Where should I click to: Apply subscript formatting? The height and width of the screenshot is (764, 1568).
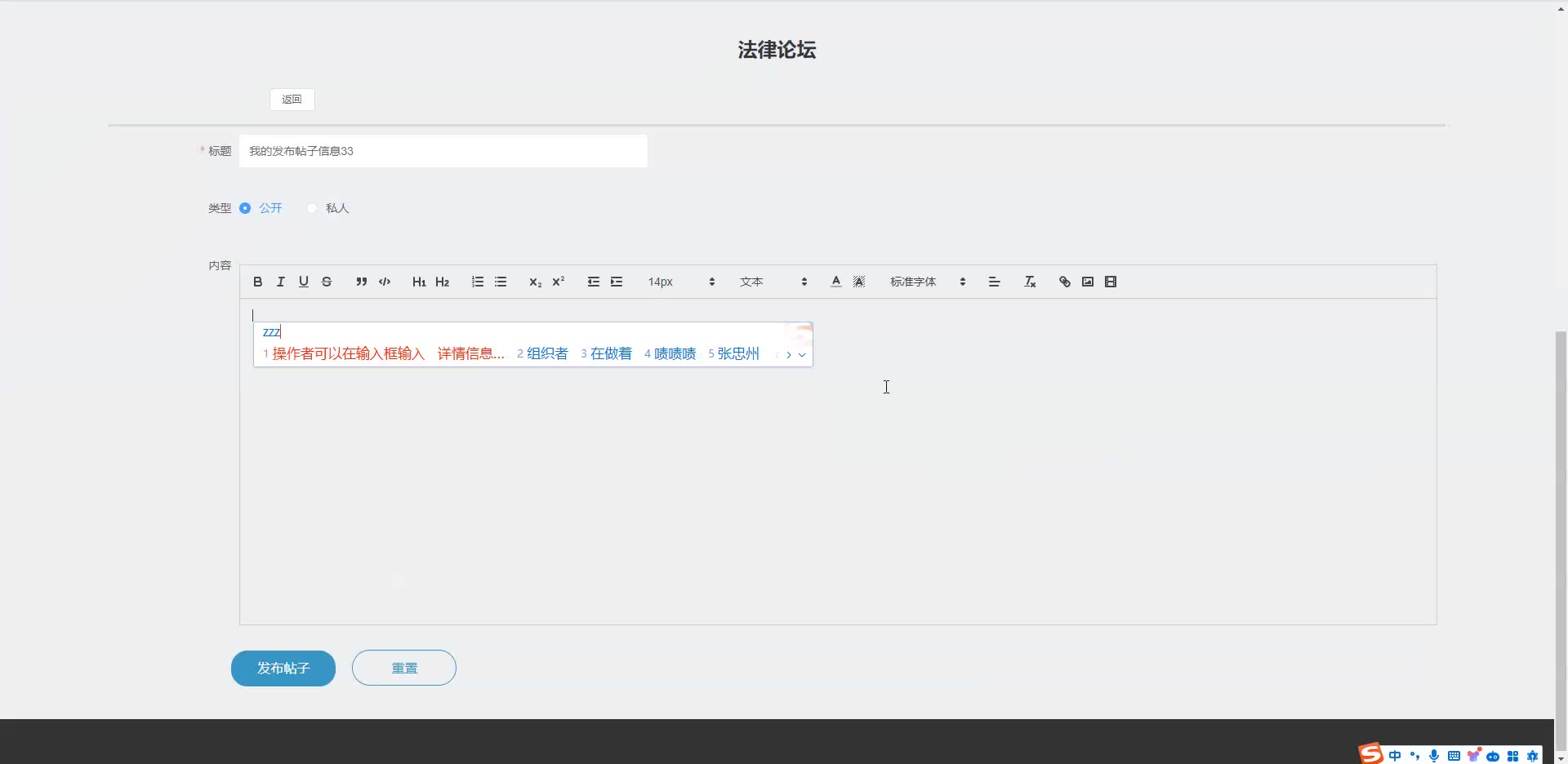coord(536,282)
